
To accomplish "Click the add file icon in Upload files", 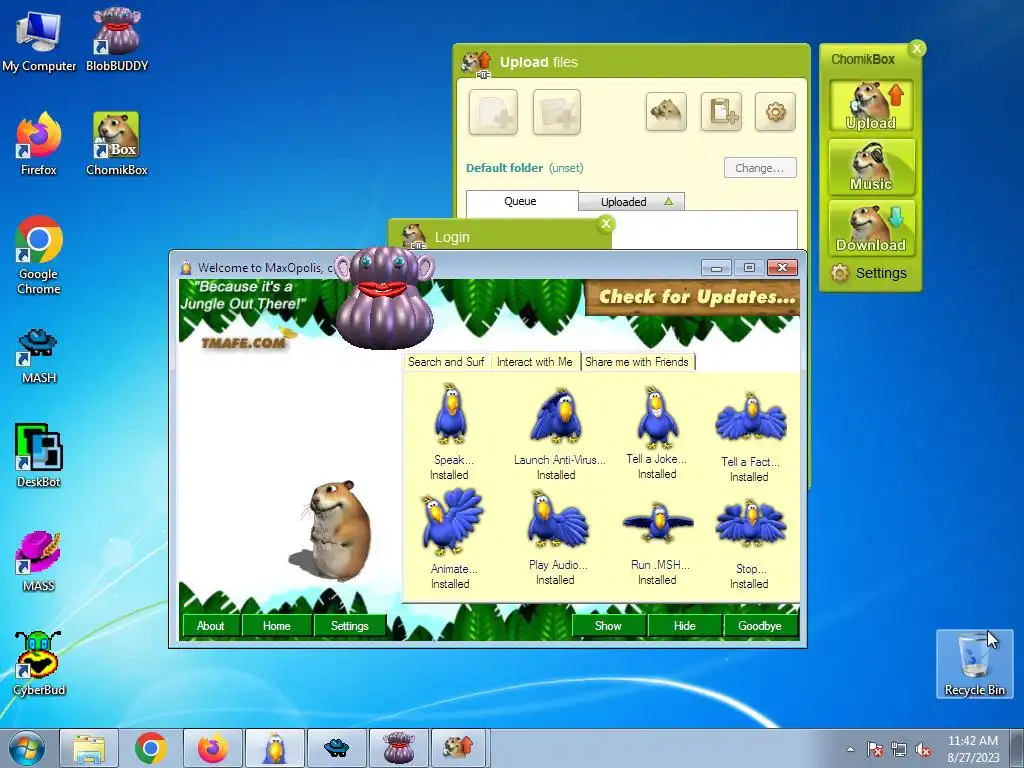I will coord(493,112).
